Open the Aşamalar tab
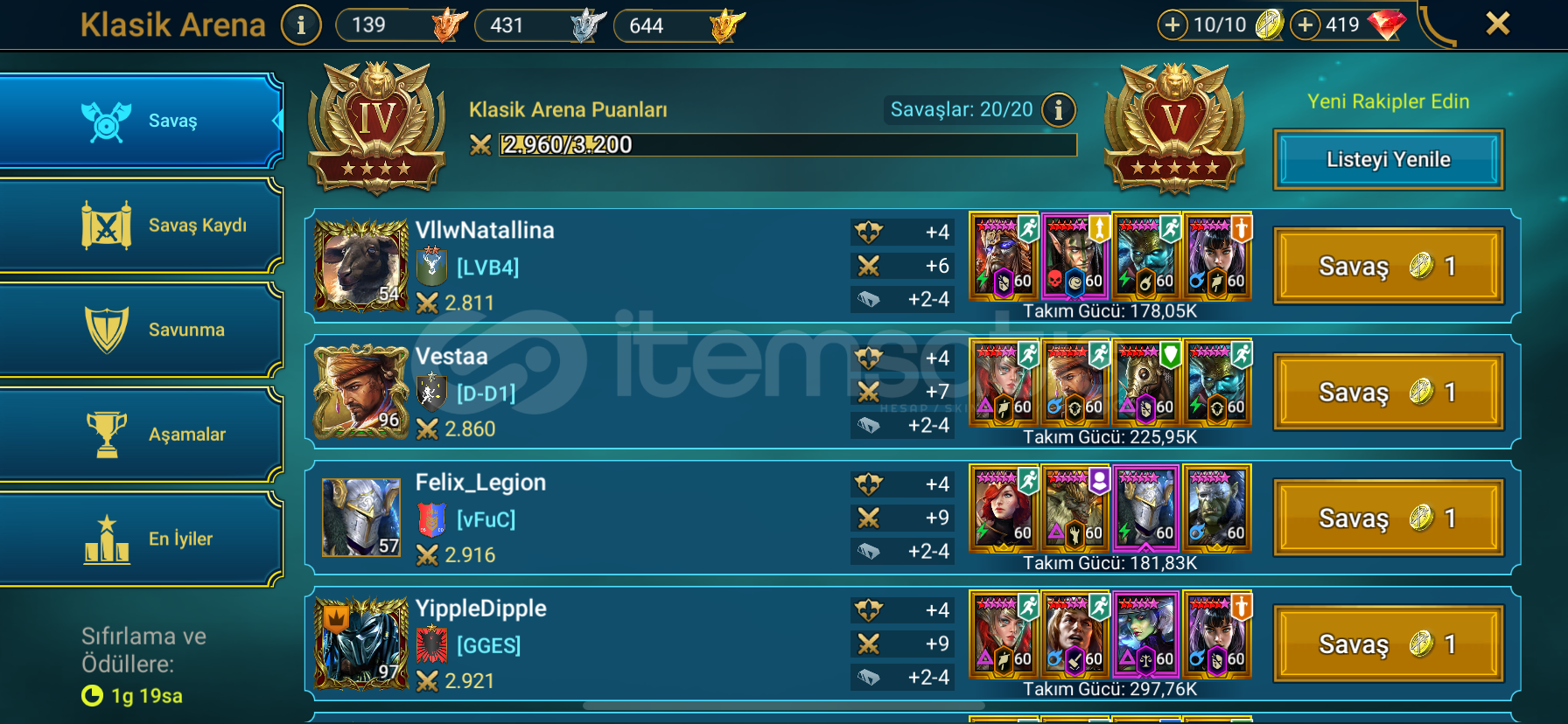This screenshot has height=724, width=1568. [x=141, y=435]
